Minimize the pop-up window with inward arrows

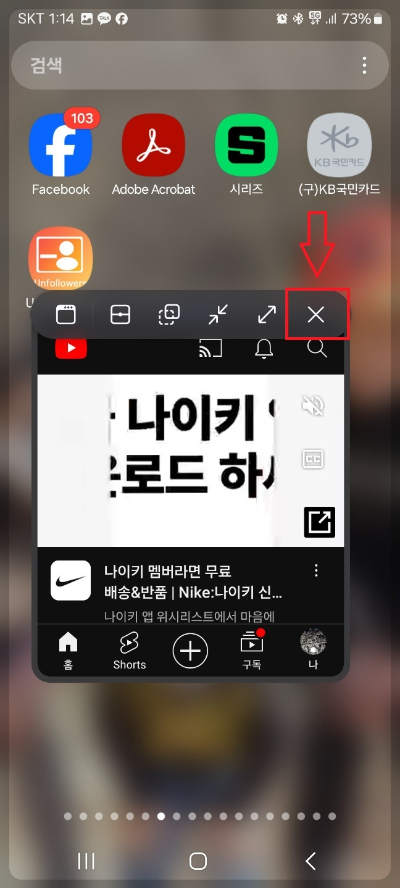(x=218, y=315)
